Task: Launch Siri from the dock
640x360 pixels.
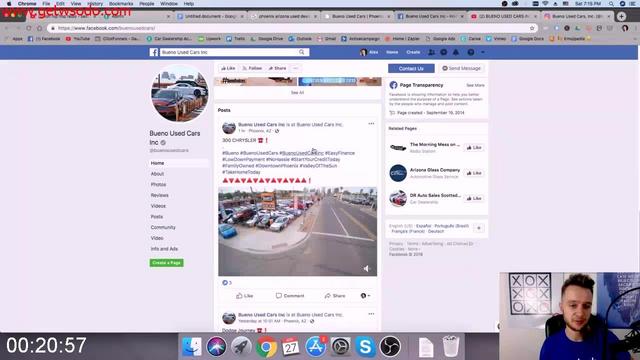Action: pos(216,346)
